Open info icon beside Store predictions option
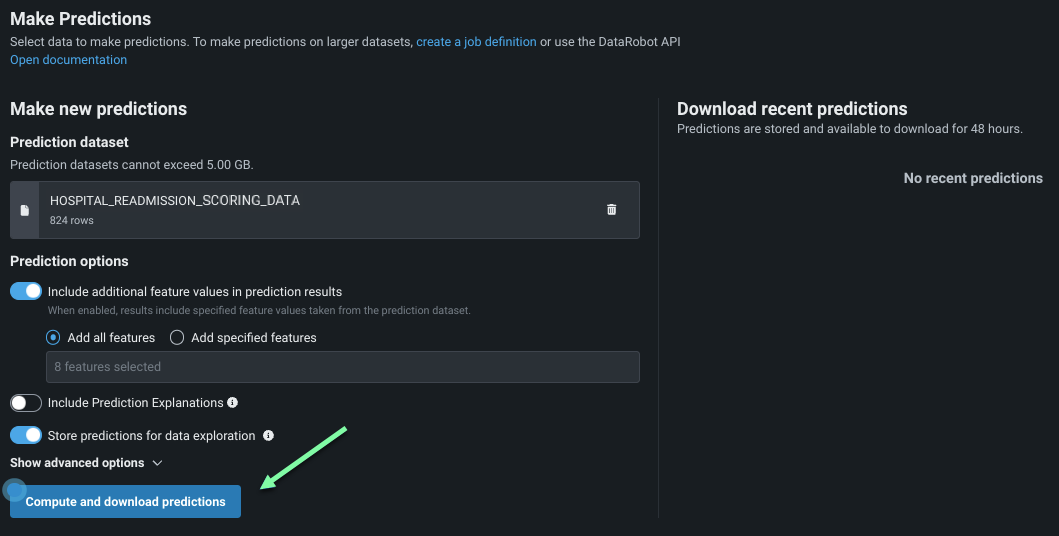This screenshot has height=536, width=1059. click(269, 436)
